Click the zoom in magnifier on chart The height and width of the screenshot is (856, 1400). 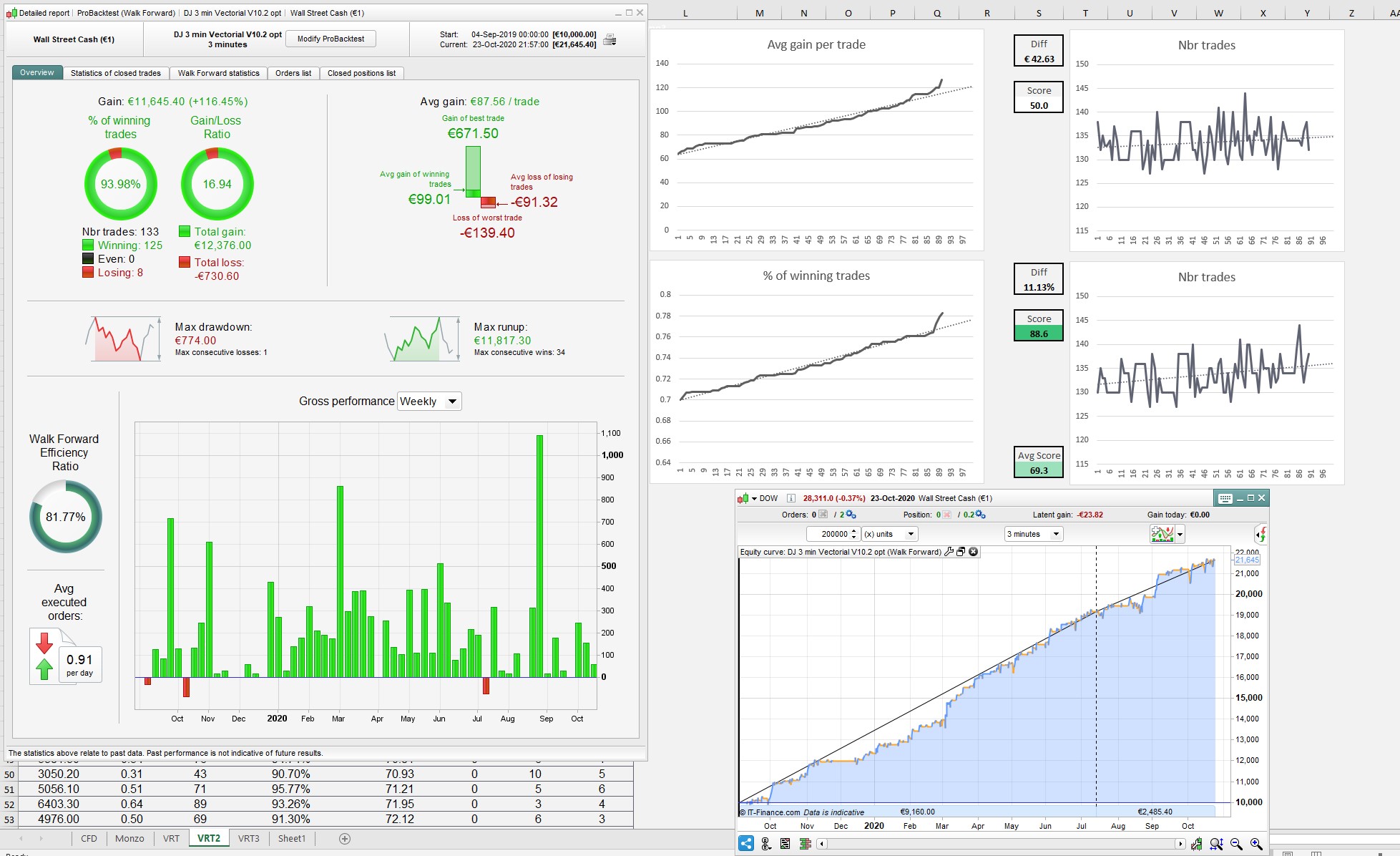coord(1256,845)
